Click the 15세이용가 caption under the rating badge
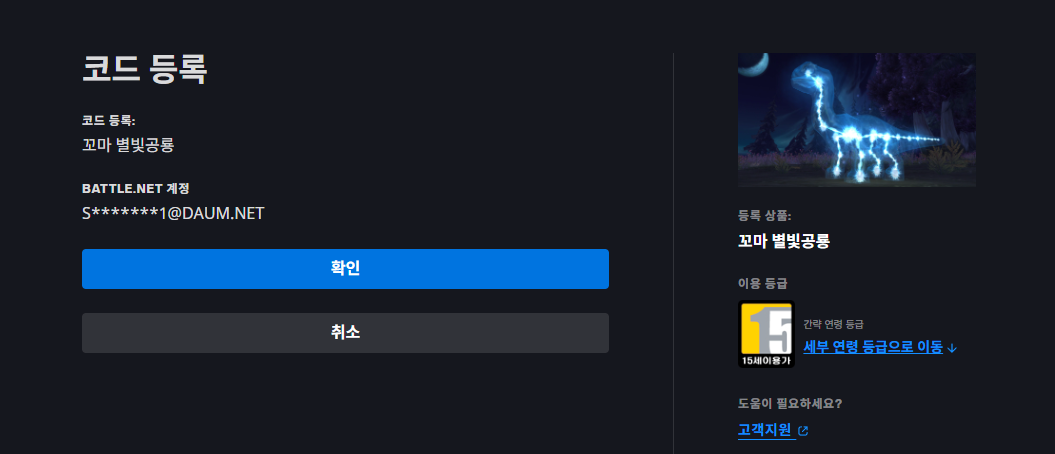This screenshot has height=454, width=1055. point(766,361)
